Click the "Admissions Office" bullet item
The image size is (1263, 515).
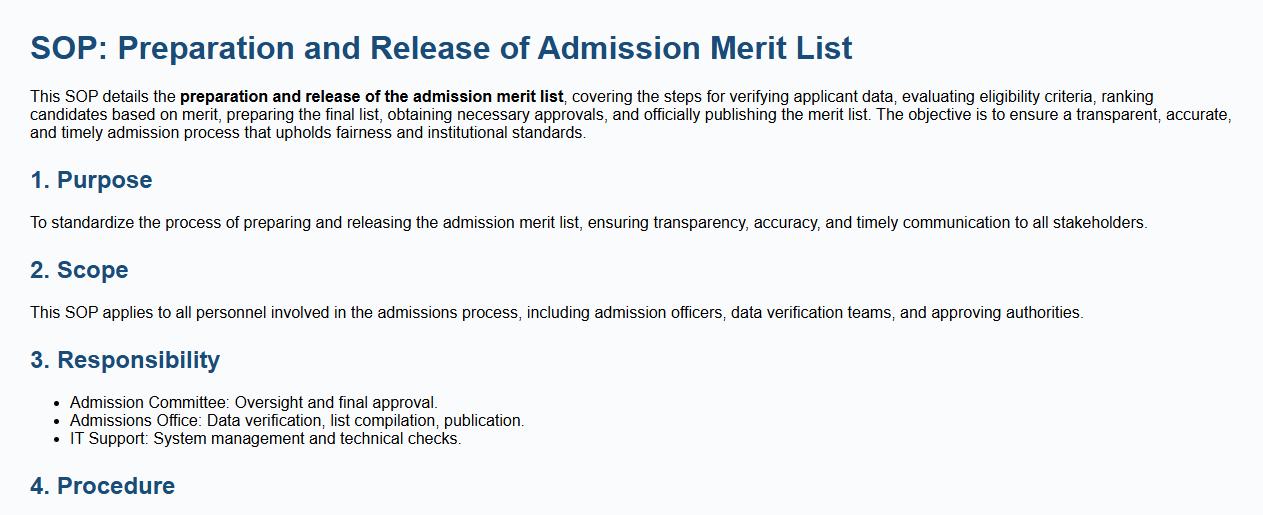(x=136, y=421)
